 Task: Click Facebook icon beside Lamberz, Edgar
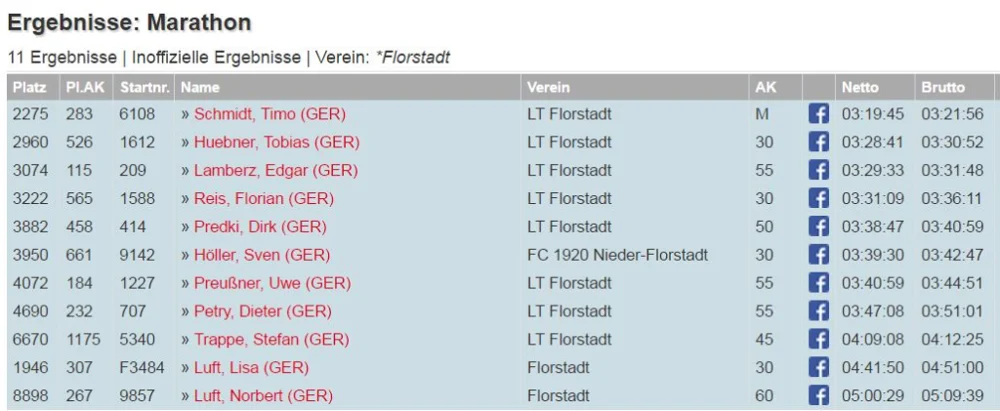click(818, 170)
